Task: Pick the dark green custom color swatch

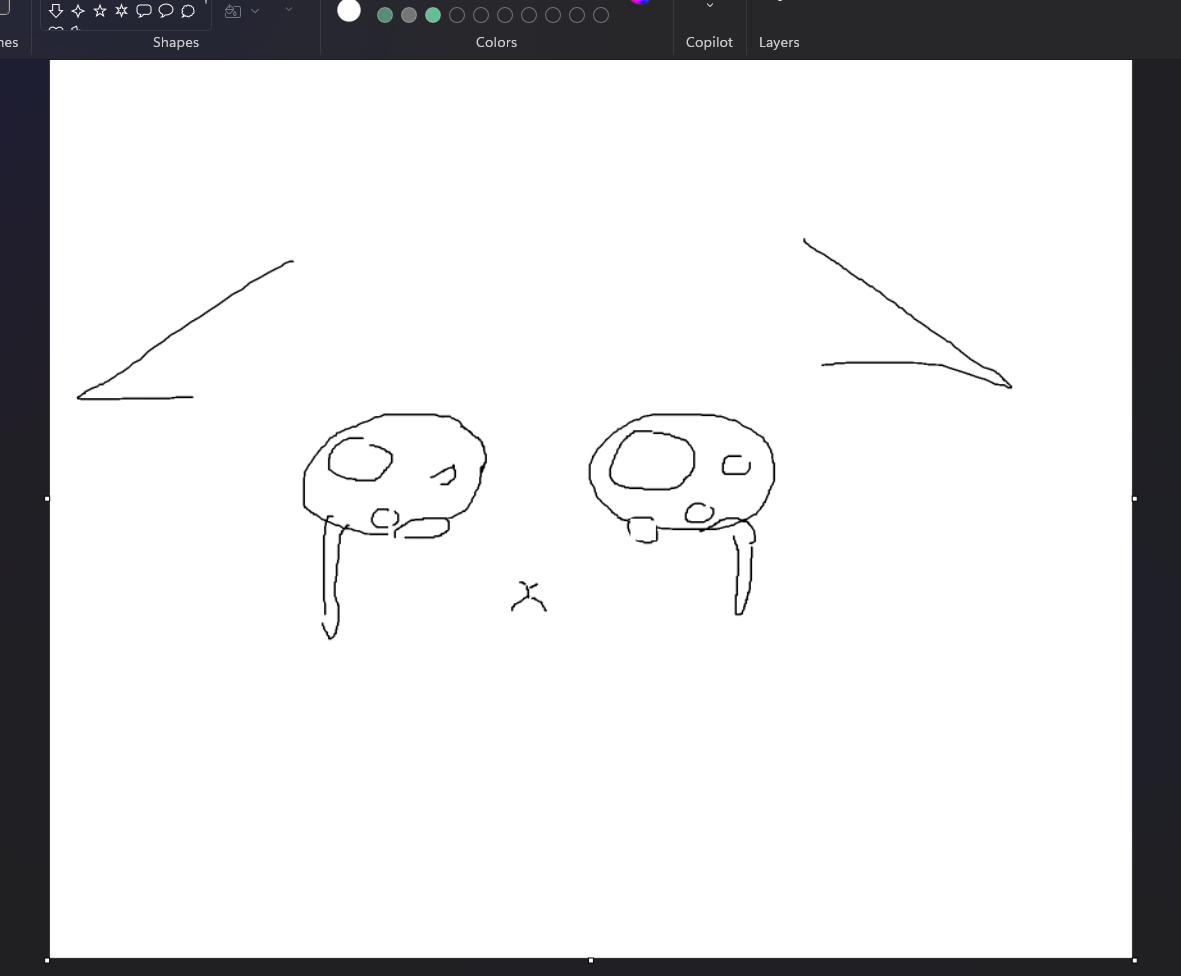Action: point(385,15)
